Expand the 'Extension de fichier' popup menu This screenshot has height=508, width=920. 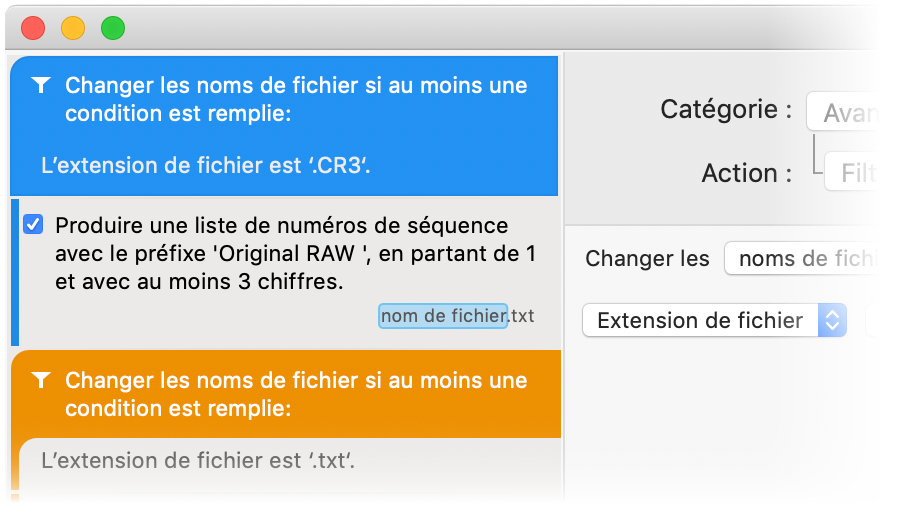click(x=832, y=320)
